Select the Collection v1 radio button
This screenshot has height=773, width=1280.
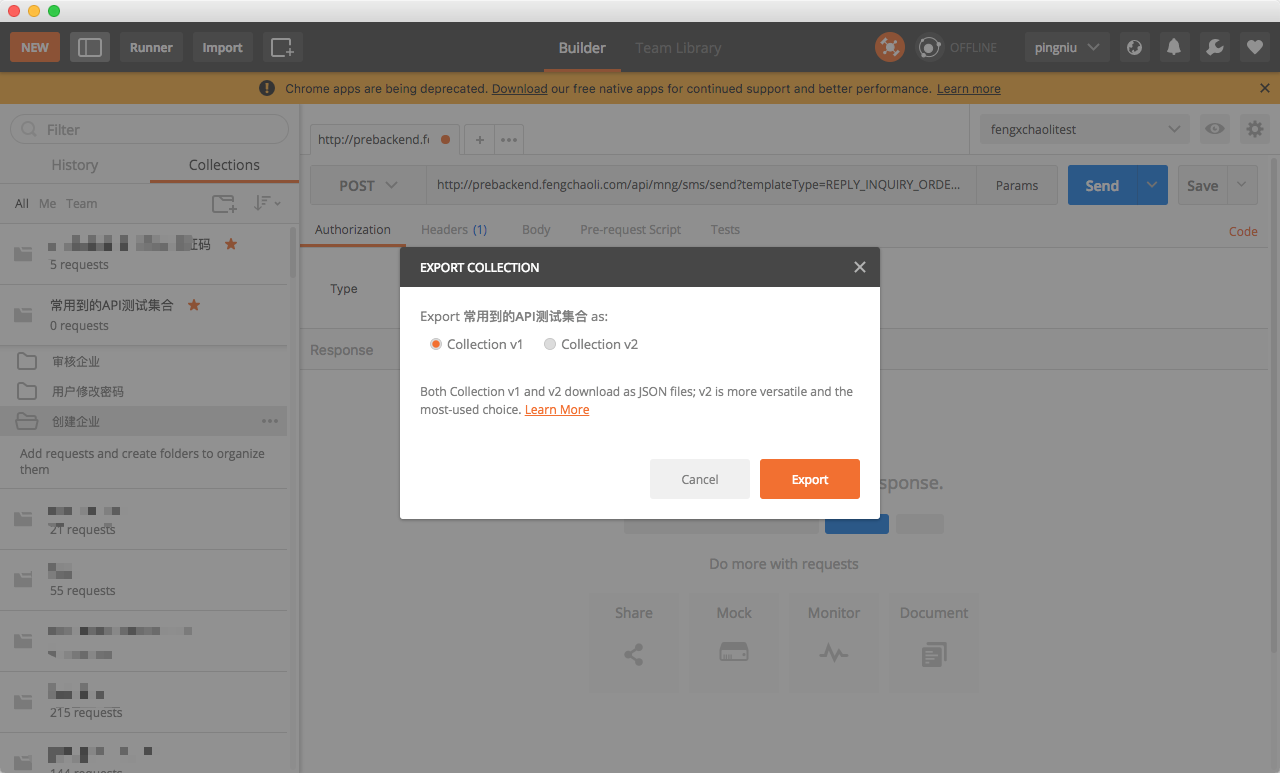[x=436, y=344]
